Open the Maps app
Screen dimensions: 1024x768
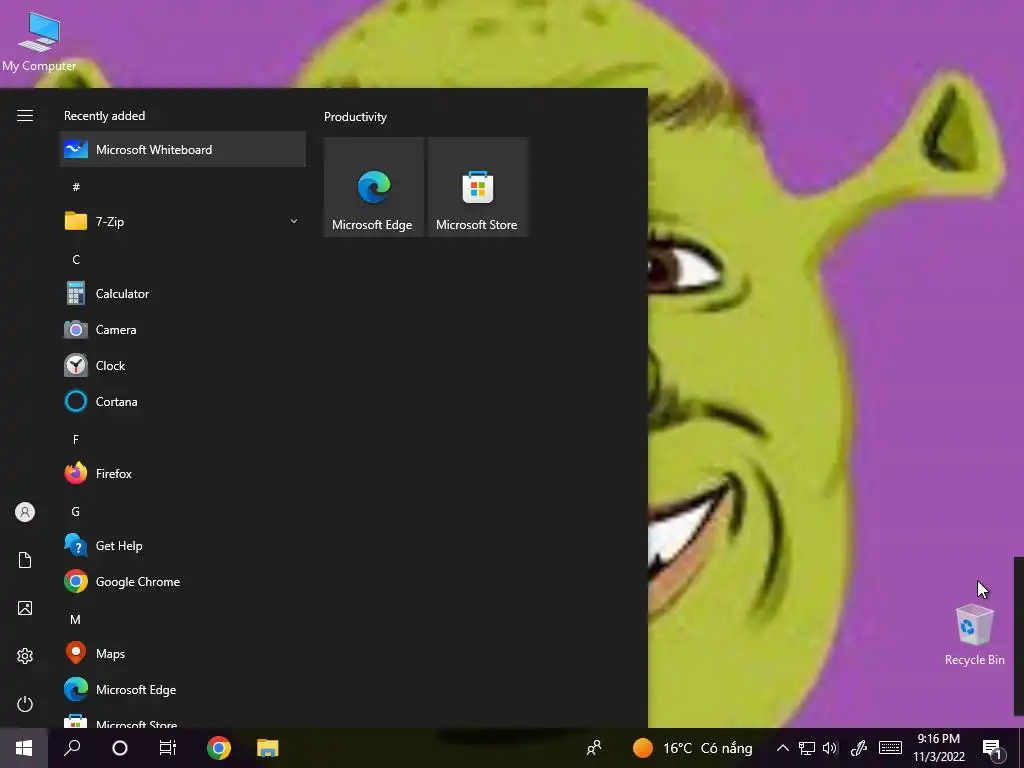pyautogui.click(x=183, y=654)
